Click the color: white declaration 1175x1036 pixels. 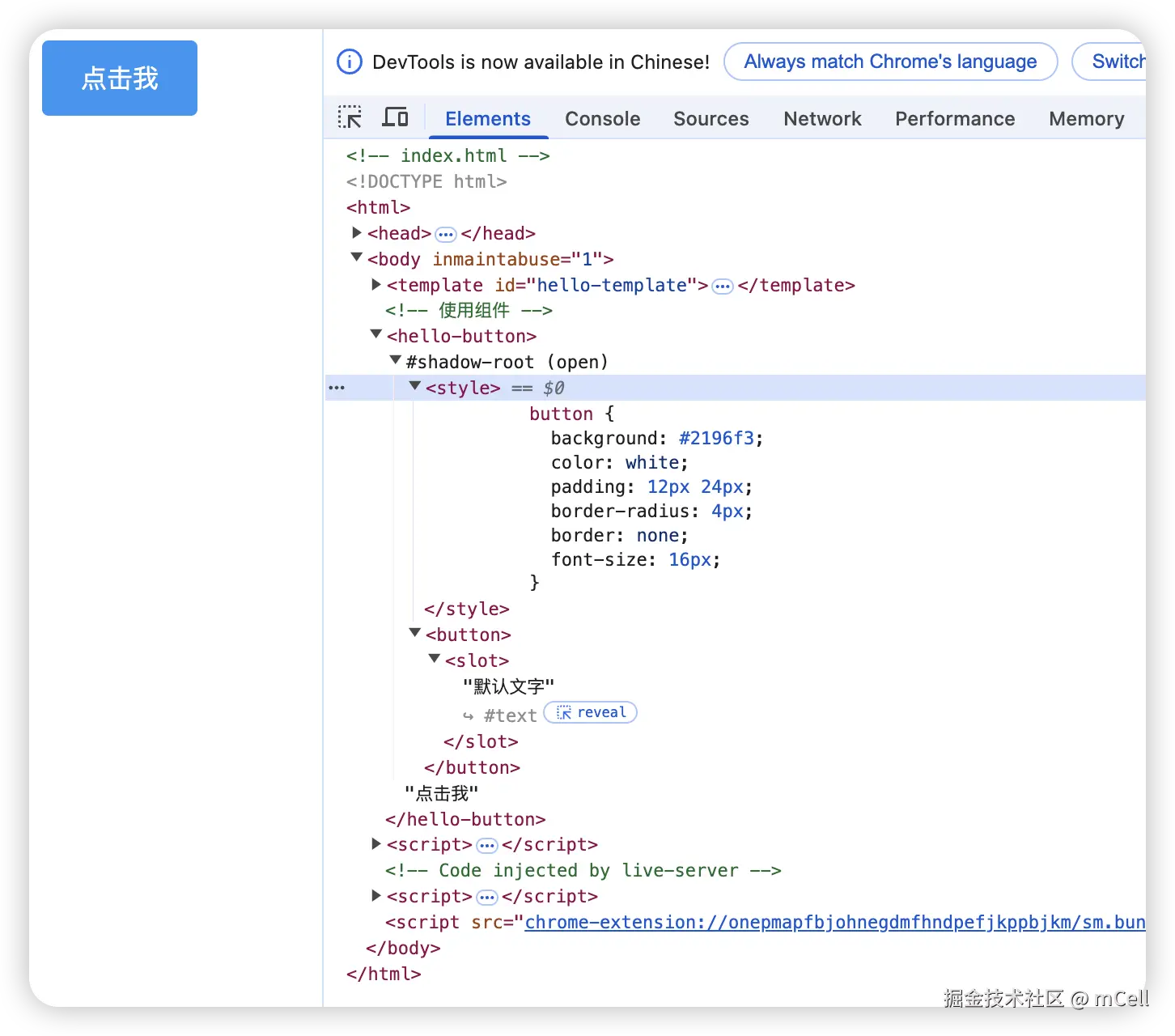click(x=620, y=463)
